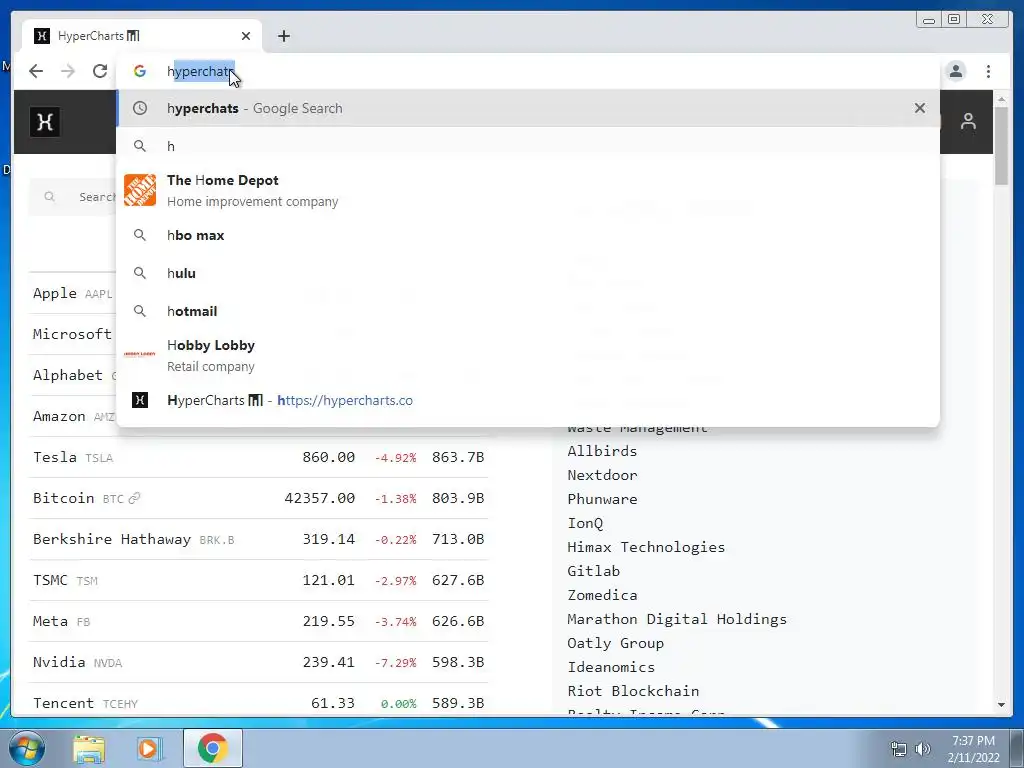Click Bitcoin's 42357.00 price value
The image size is (1024, 768).
320,498
